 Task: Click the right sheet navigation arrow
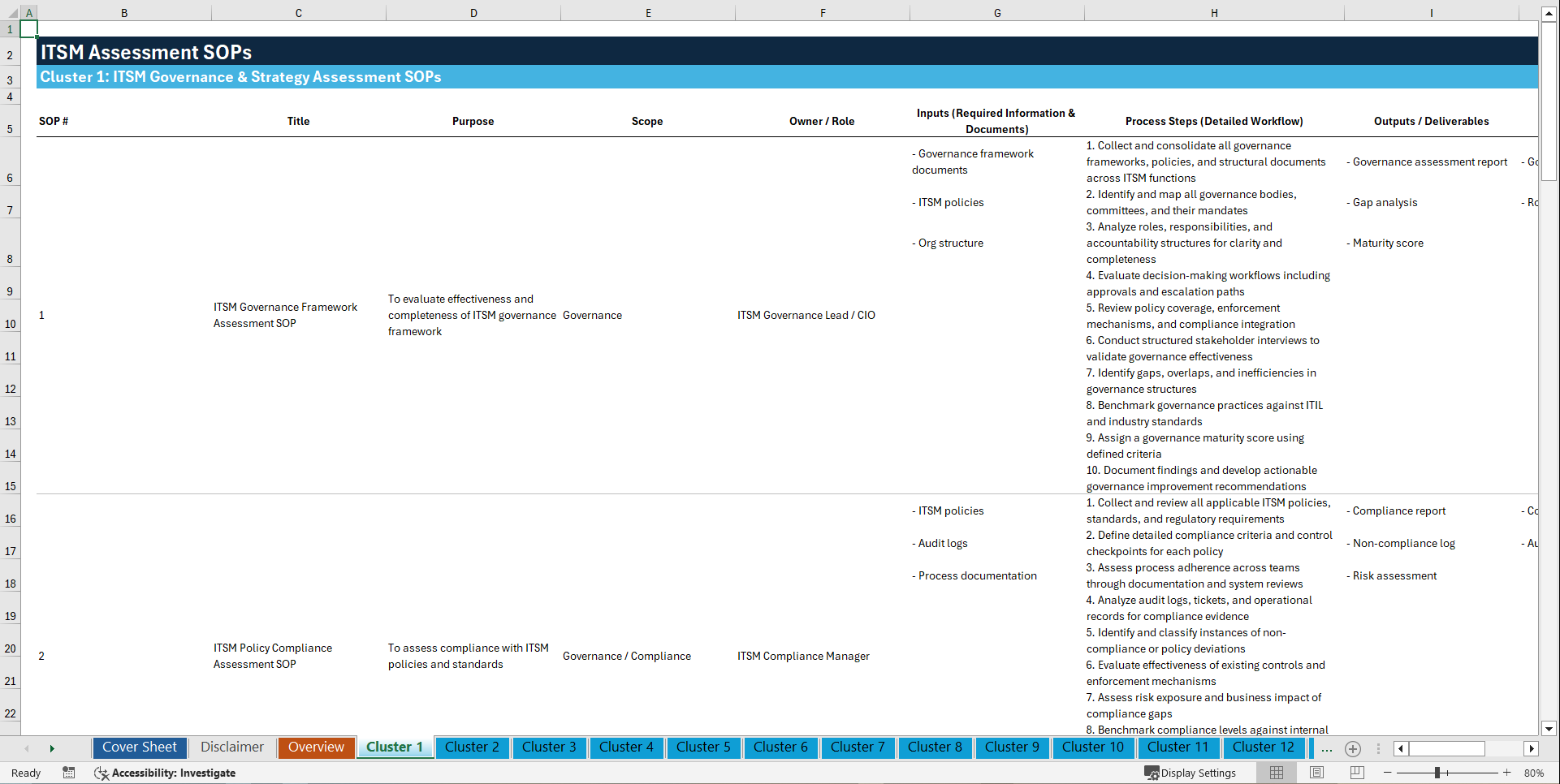click(52, 748)
